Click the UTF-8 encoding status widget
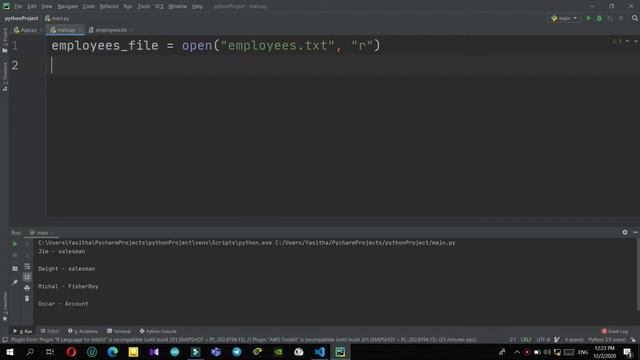Image resolution: width=640 pixels, height=360 pixels. pos(543,340)
